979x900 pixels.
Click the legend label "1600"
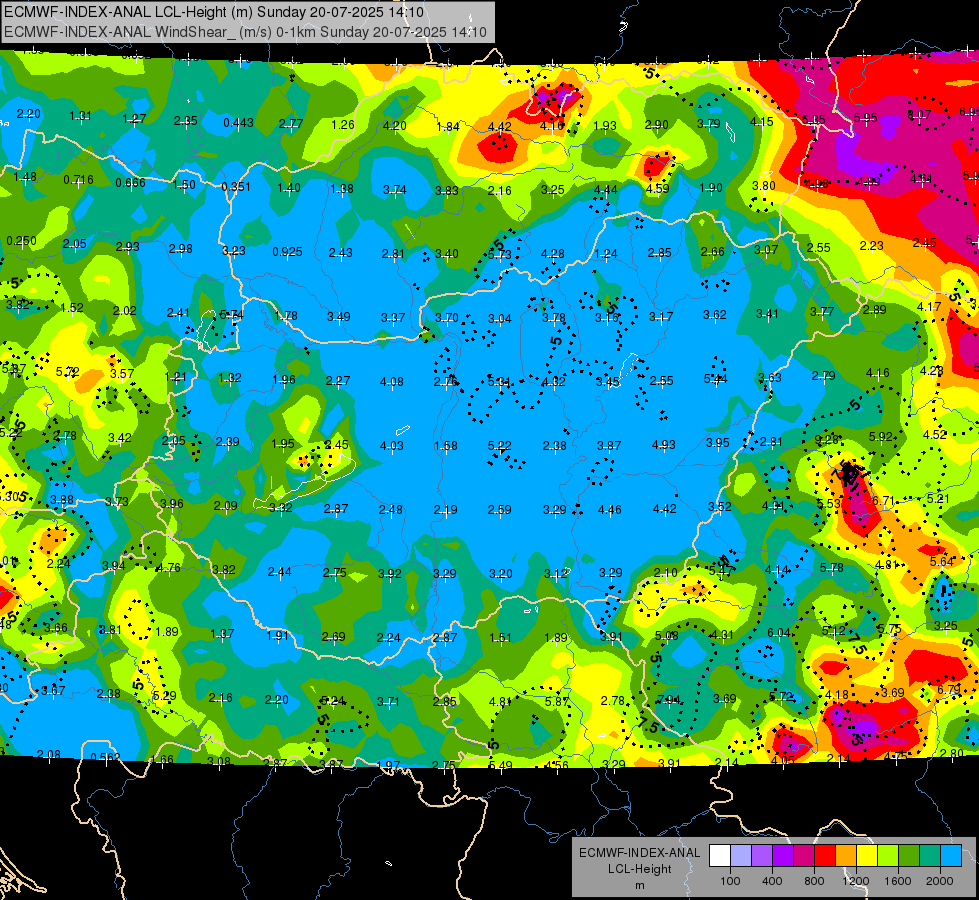(898, 881)
